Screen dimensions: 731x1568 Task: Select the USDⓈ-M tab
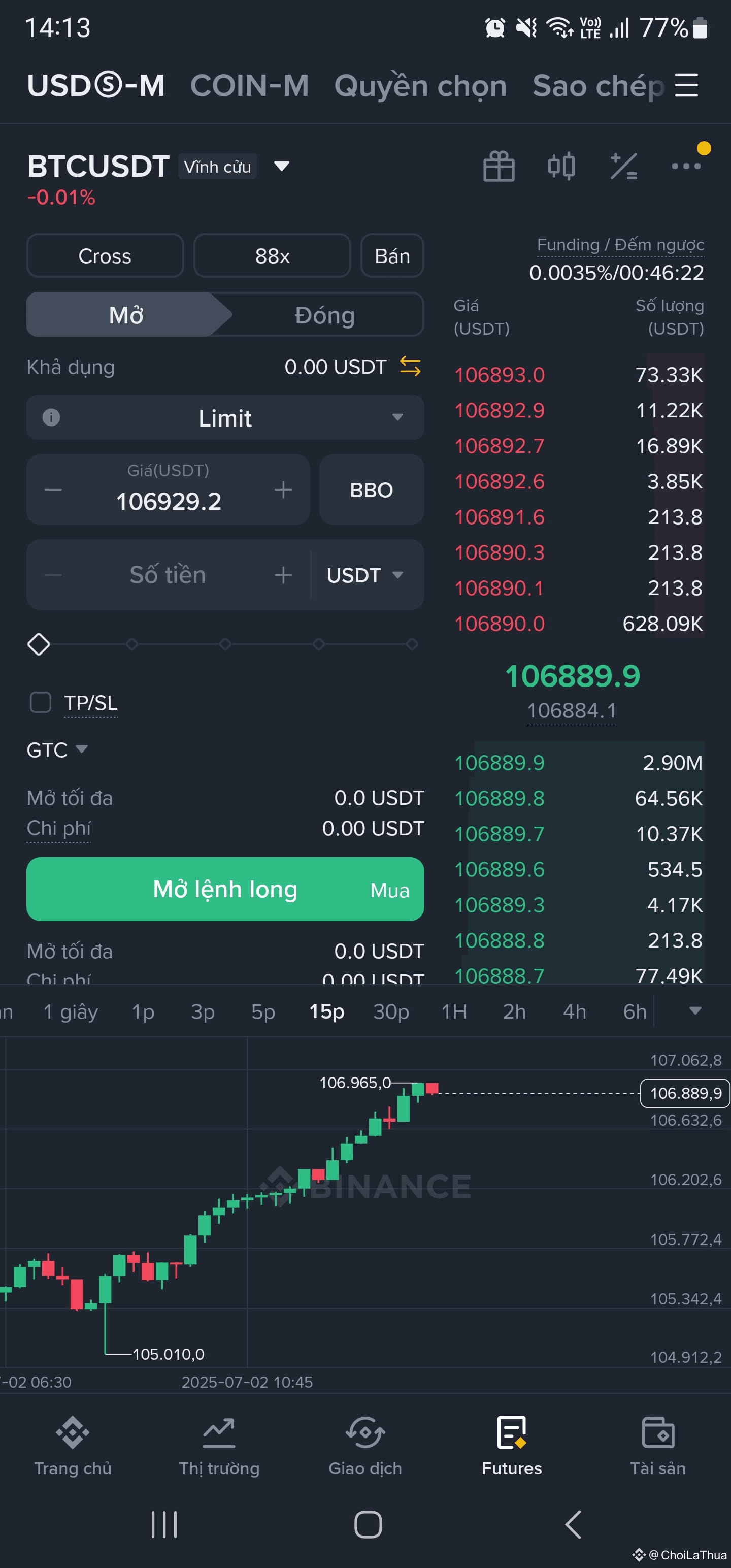coord(96,85)
